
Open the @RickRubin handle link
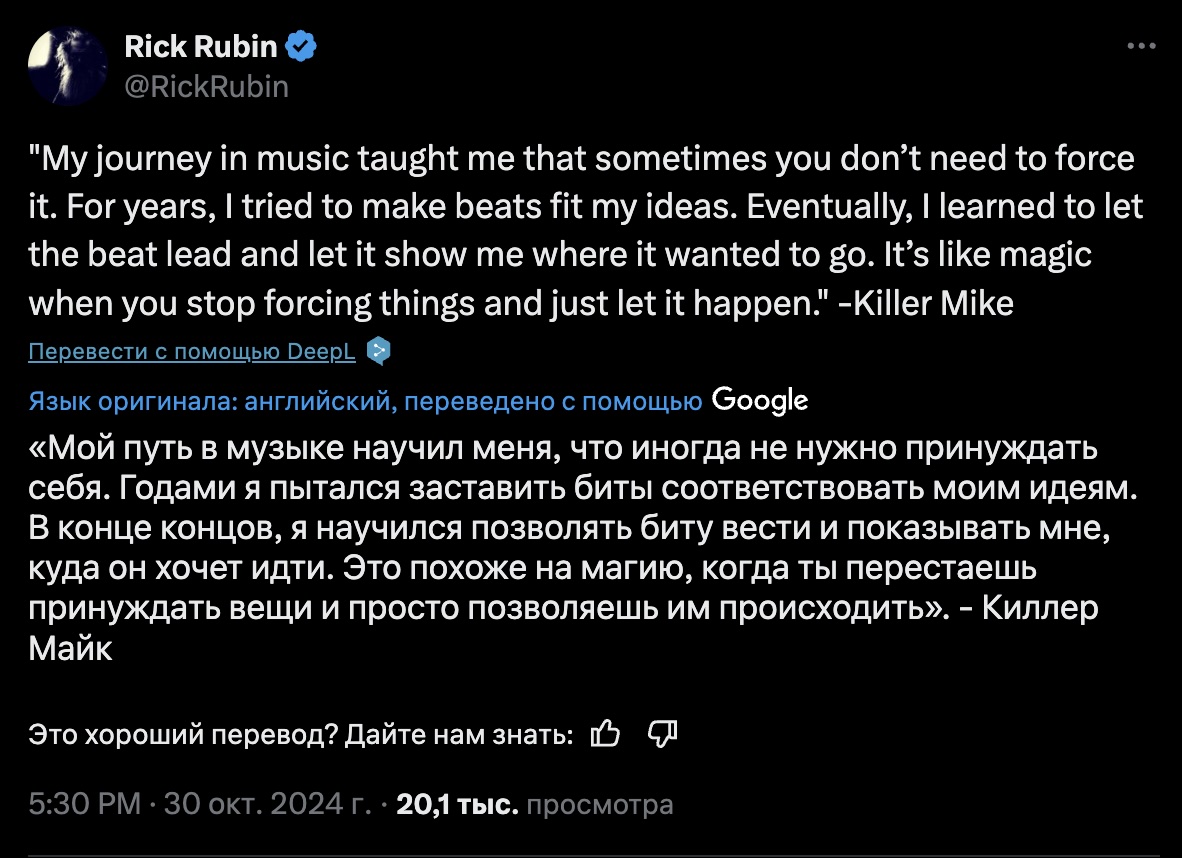pyautogui.click(x=206, y=87)
